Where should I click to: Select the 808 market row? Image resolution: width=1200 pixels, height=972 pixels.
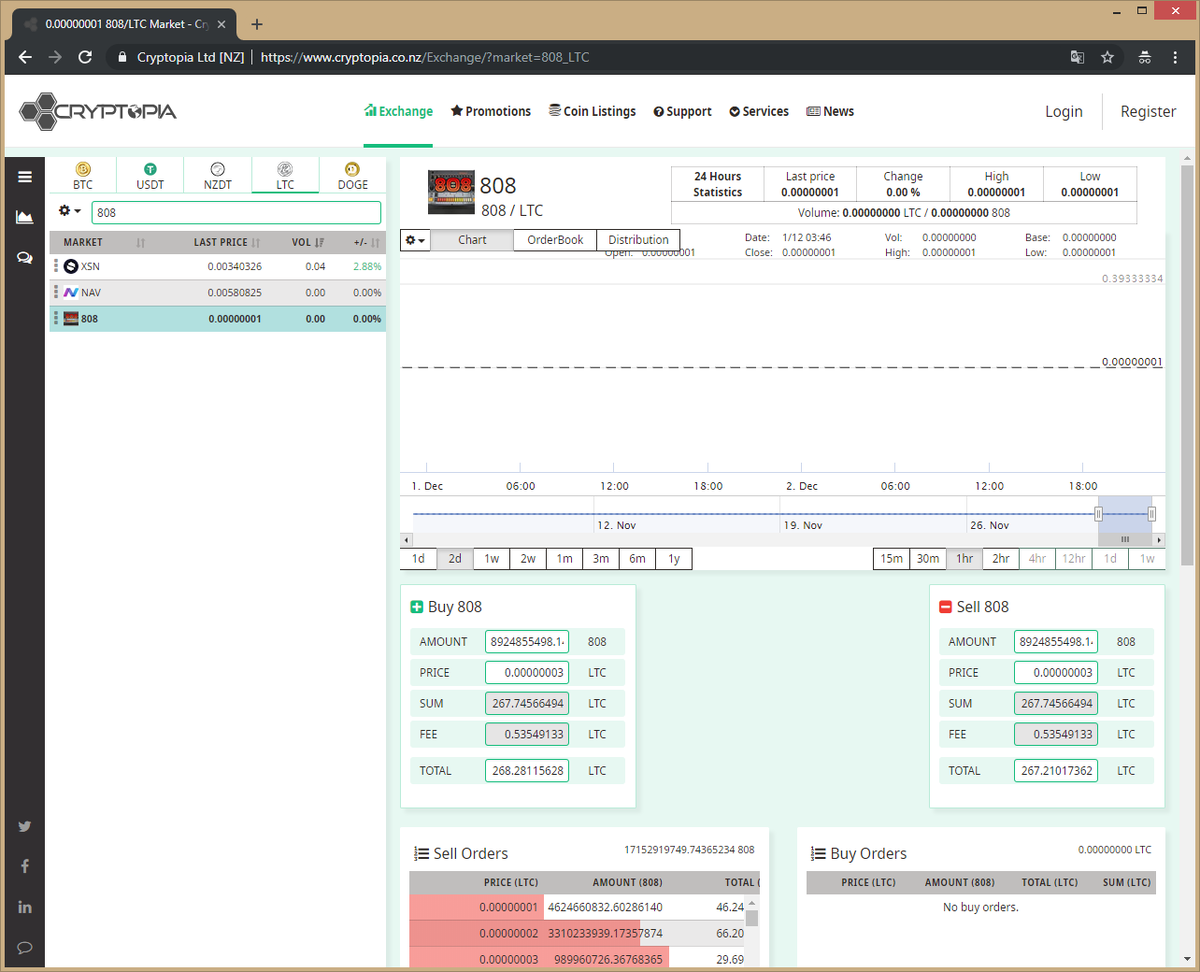[218, 319]
